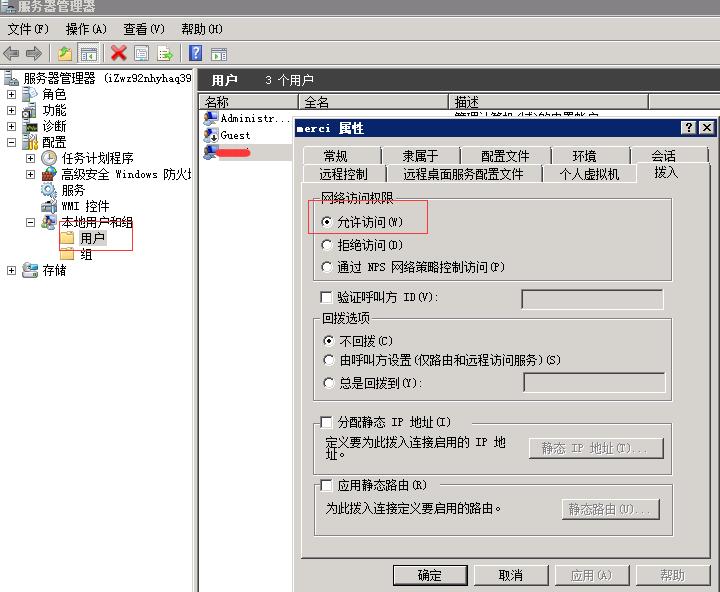This screenshot has width=720, height=592.
Task: Click the red X delete icon
Action: tap(118, 53)
